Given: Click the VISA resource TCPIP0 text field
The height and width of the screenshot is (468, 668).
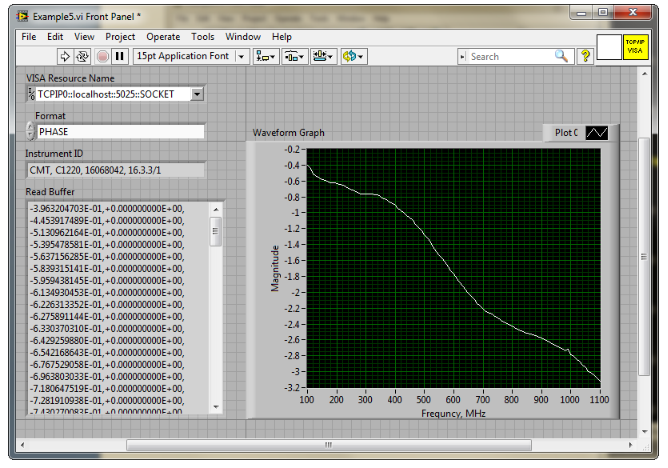Looking at the screenshot, I should [113, 94].
